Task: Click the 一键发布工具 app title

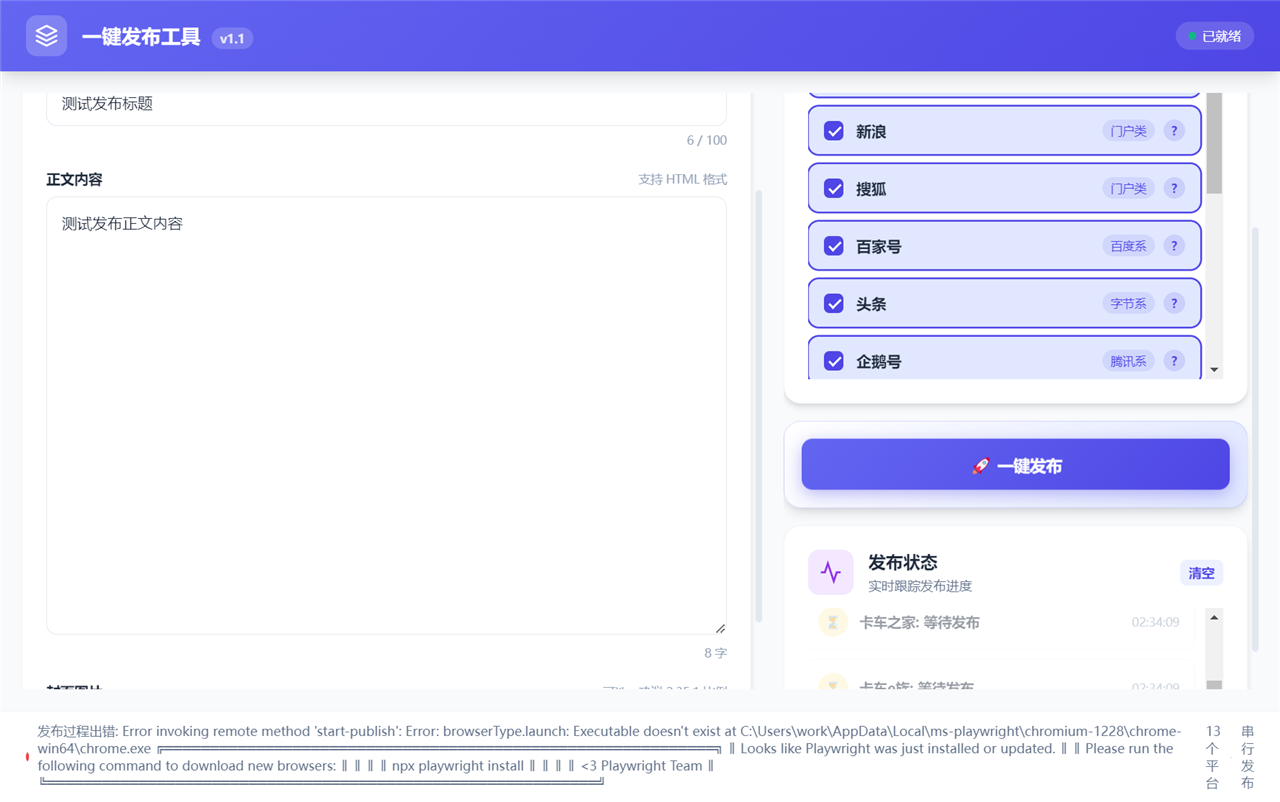Action: (141, 37)
